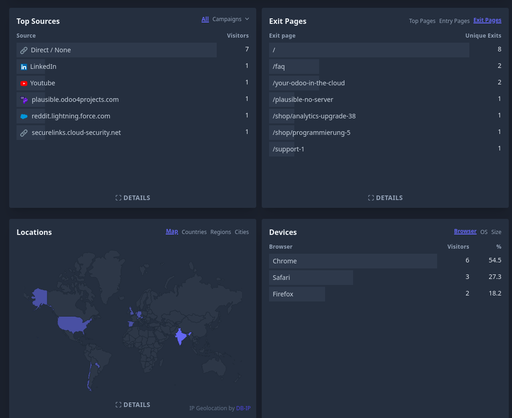Click the Direct / None source row
The image size is (512, 418).
(133, 50)
